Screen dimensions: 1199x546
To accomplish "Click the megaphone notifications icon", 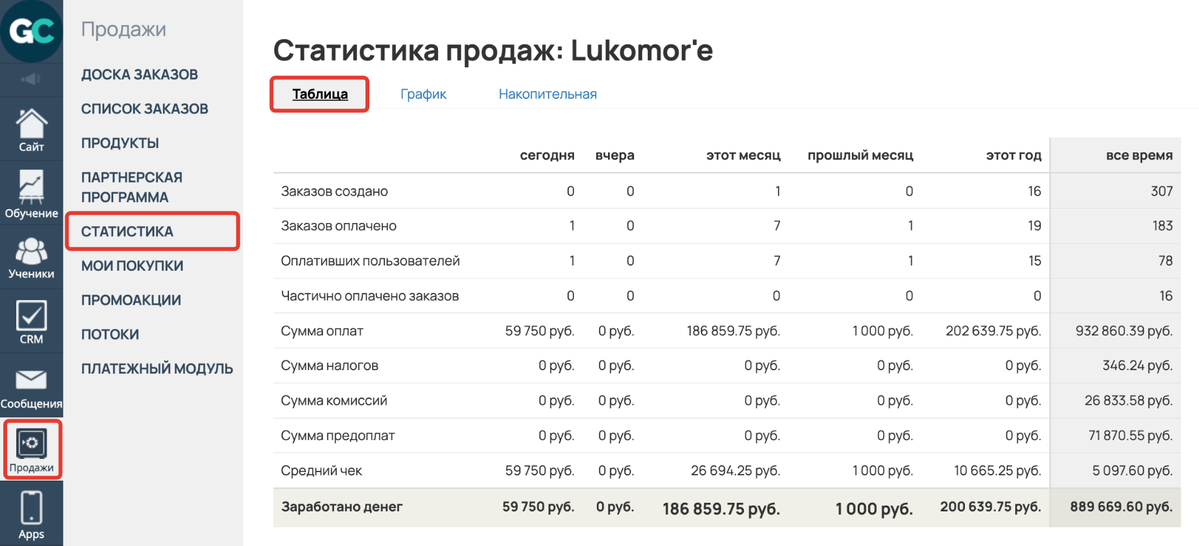I will pos(31,79).
